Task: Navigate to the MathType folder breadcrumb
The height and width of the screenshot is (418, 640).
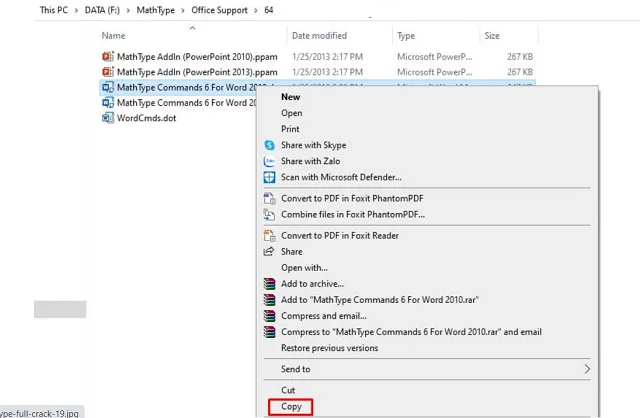Action: pos(156,10)
